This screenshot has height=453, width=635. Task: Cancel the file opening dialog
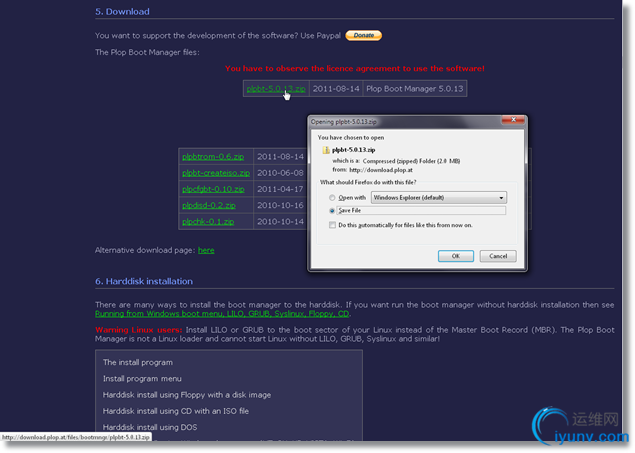tap(498, 256)
